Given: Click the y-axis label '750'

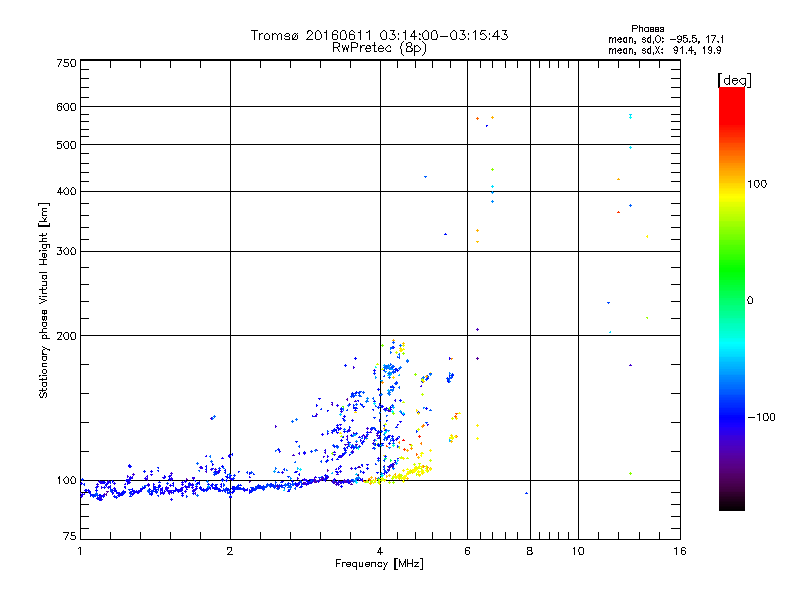Looking at the screenshot, I should coord(66,63).
